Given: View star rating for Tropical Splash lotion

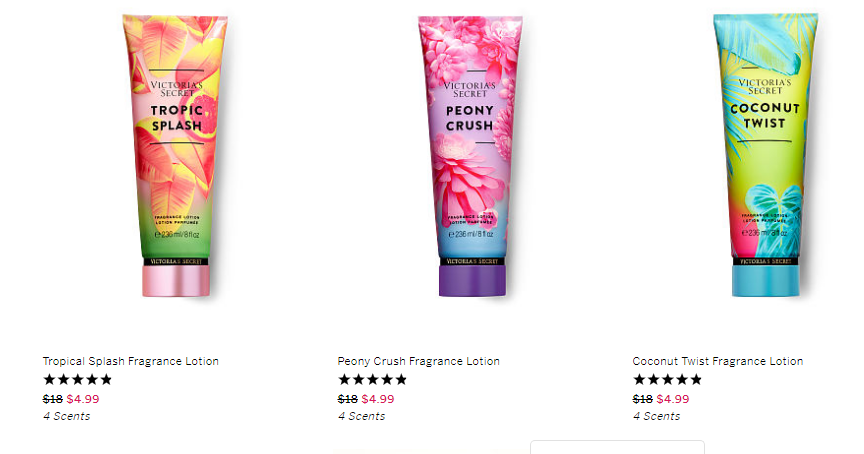Looking at the screenshot, I should (78, 379).
